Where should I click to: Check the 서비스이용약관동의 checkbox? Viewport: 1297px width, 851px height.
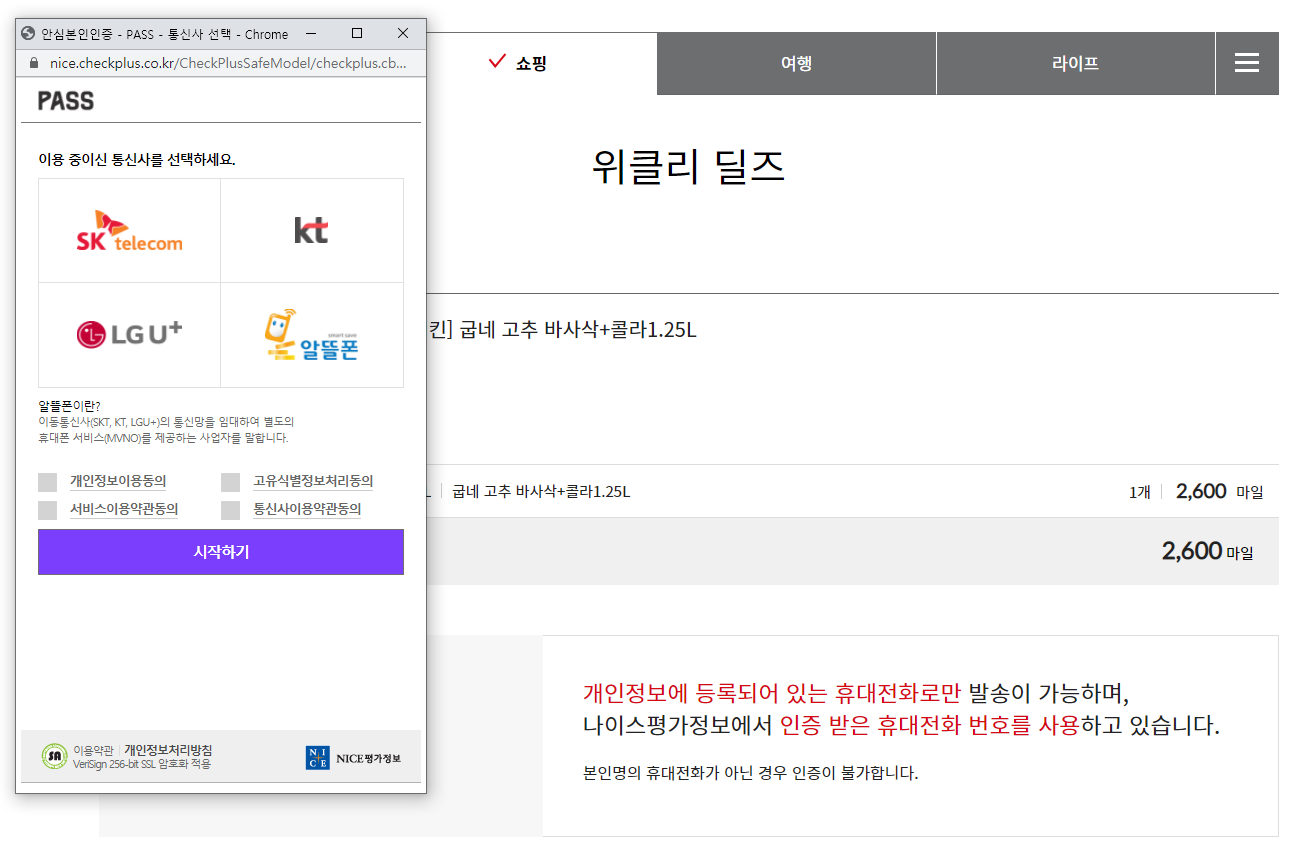click(x=48, y=510)
